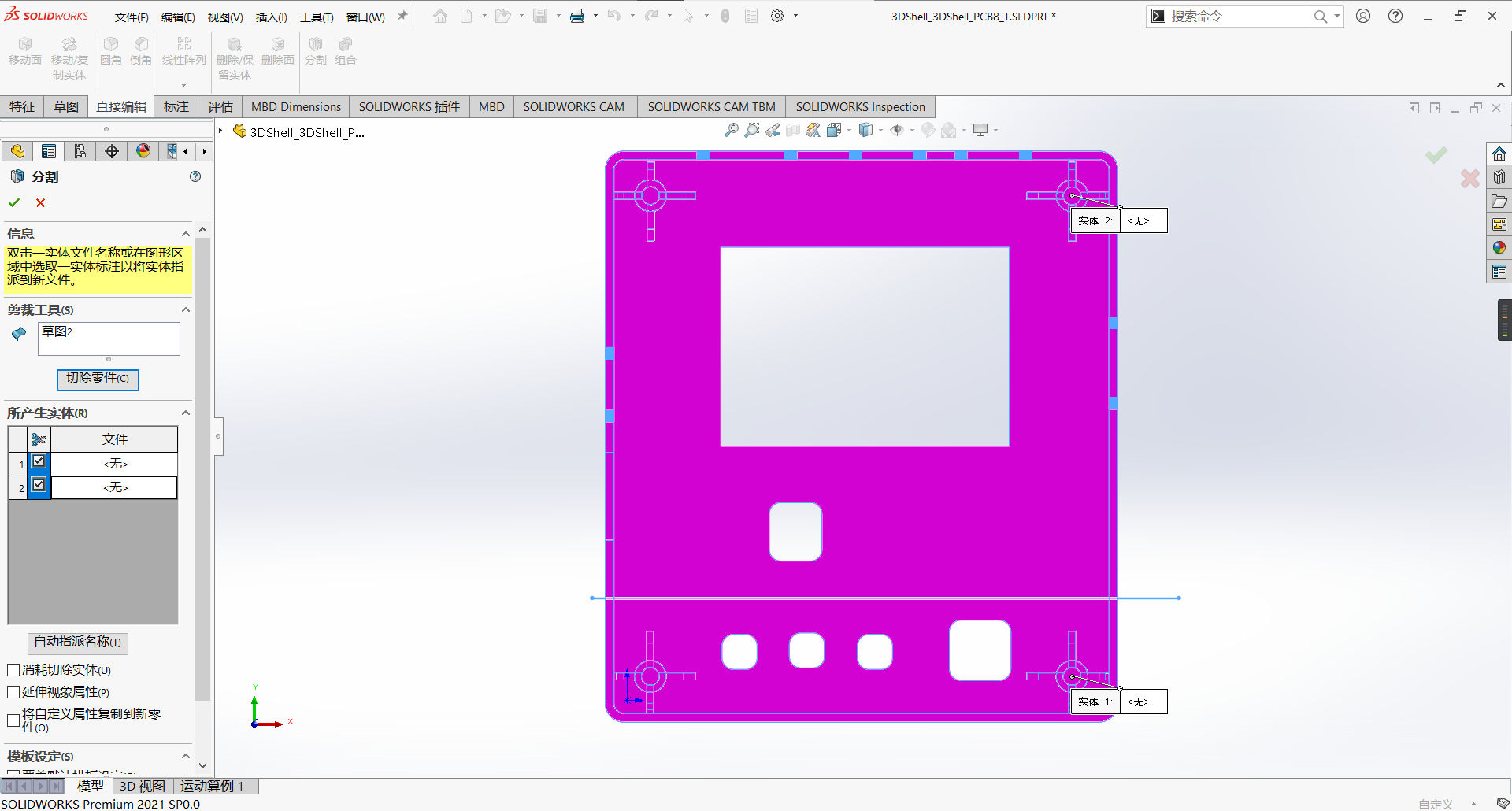
Task: Click the 草图2 trim tool selection box
Action: [109, 339]
